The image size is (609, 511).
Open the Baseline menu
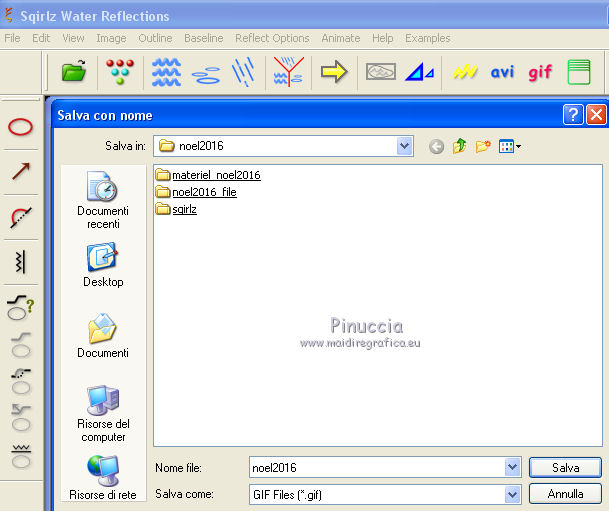(204, 38)
